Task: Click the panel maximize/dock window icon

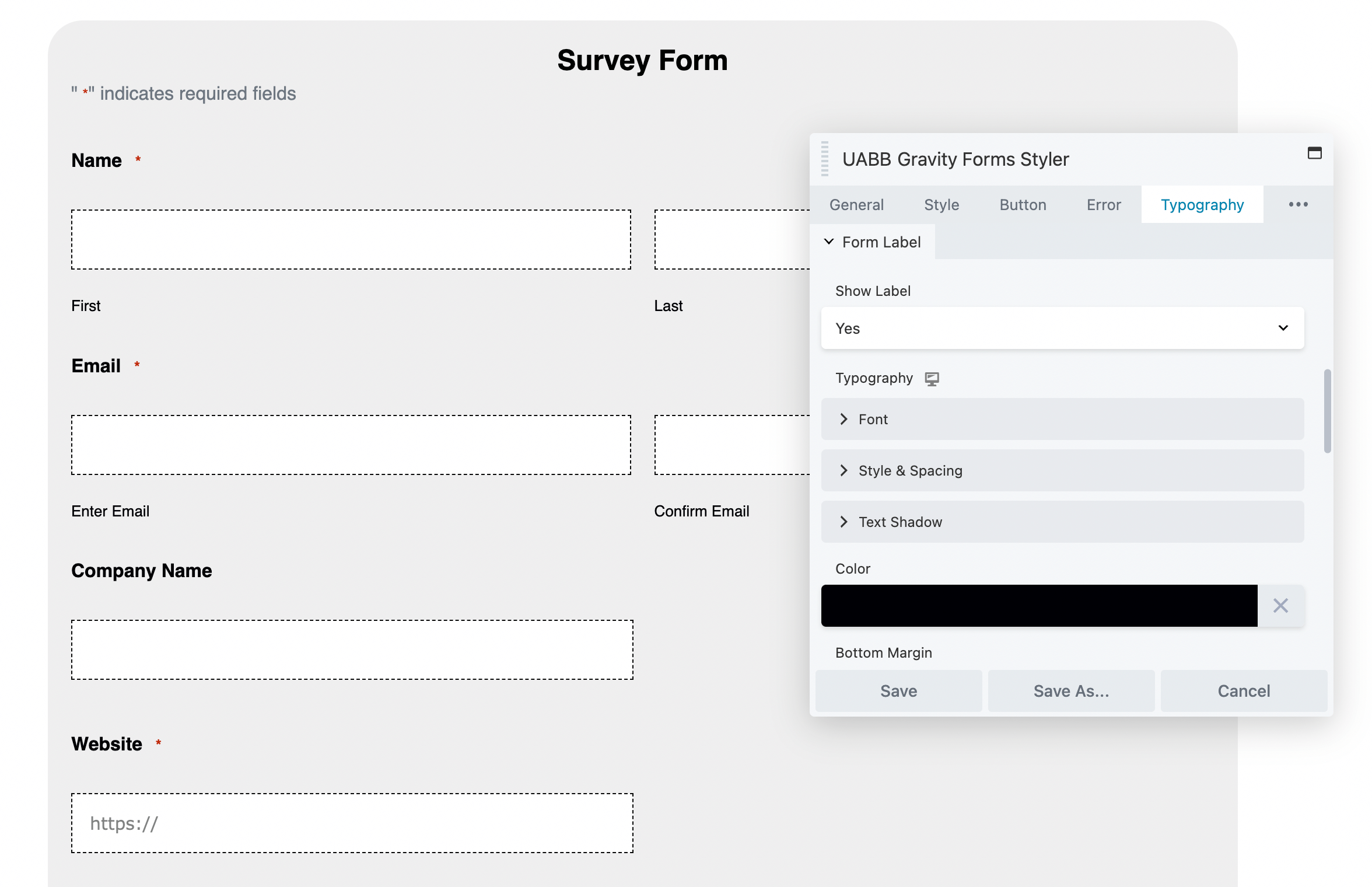Action: (x=1314, y=153)
